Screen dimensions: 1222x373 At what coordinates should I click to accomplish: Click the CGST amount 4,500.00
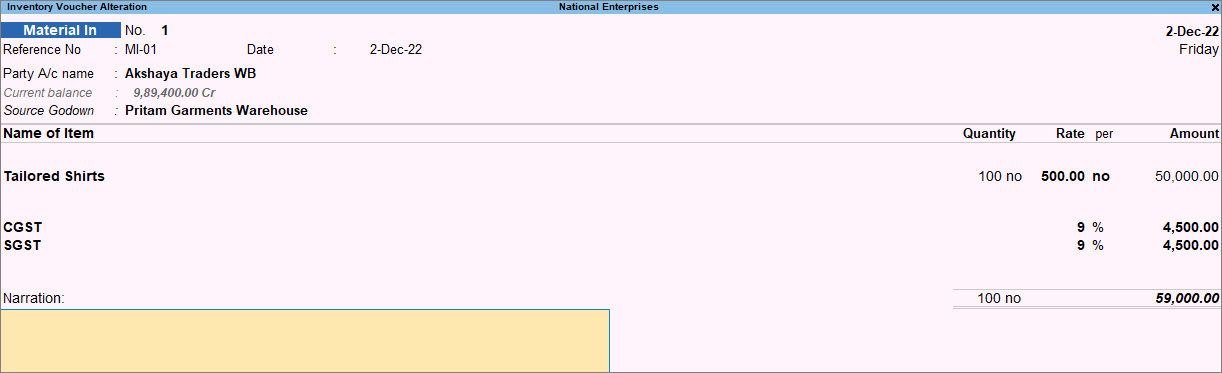[x=1192, y=227]
